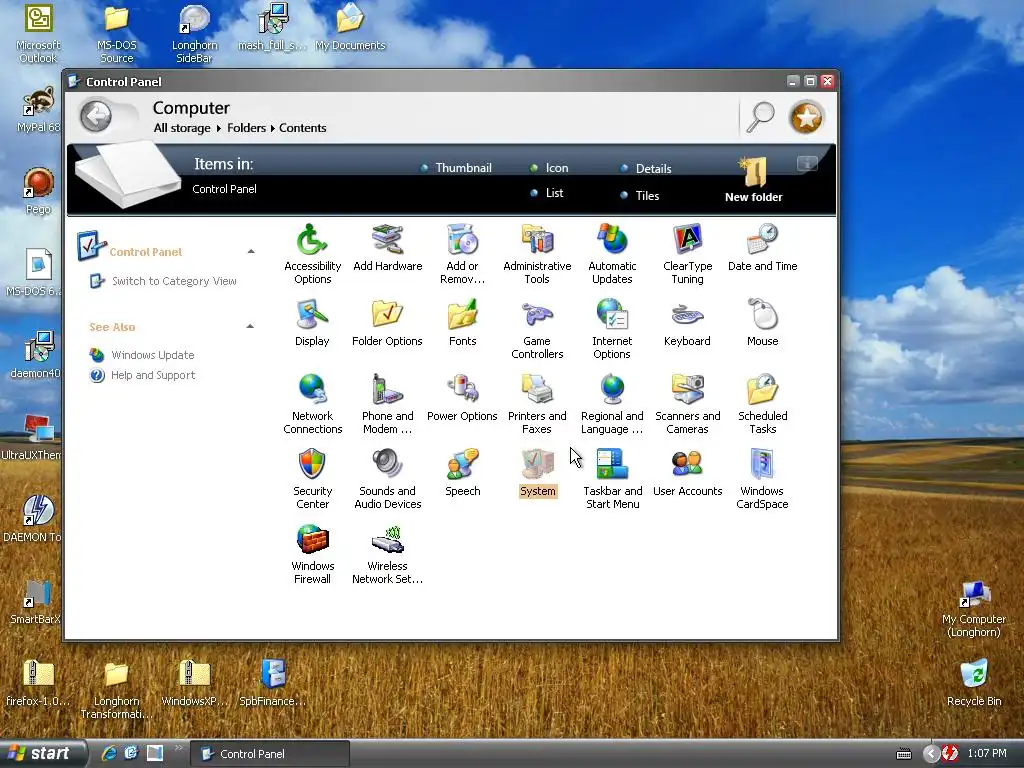The height and width of the screenshot is (768, 1024).
Task: Select My Computer (Longhorn) desktop icon
Action: pos(974,609)
